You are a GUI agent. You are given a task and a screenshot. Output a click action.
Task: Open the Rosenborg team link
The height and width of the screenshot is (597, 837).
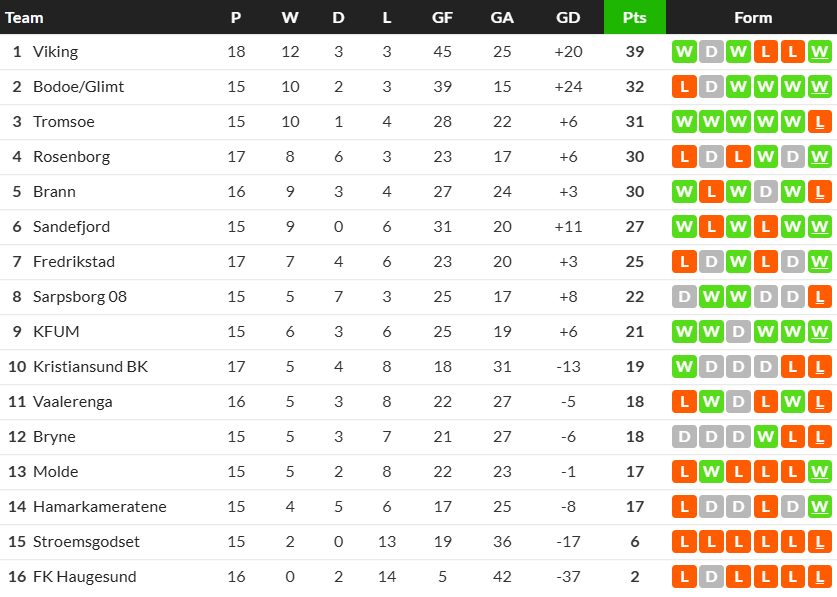point(72,157)
